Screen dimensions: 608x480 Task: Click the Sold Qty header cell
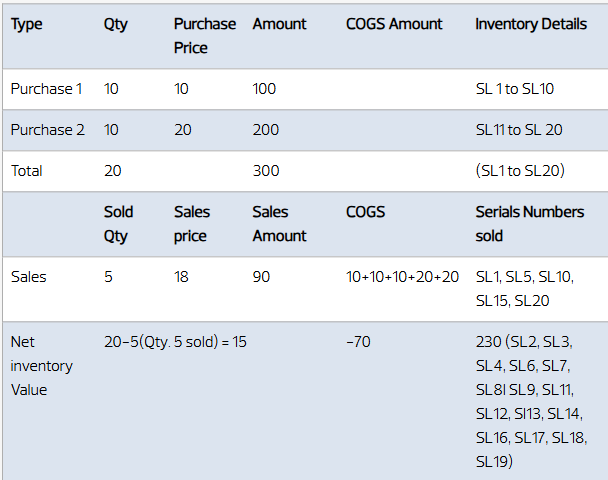coord(118,224)
